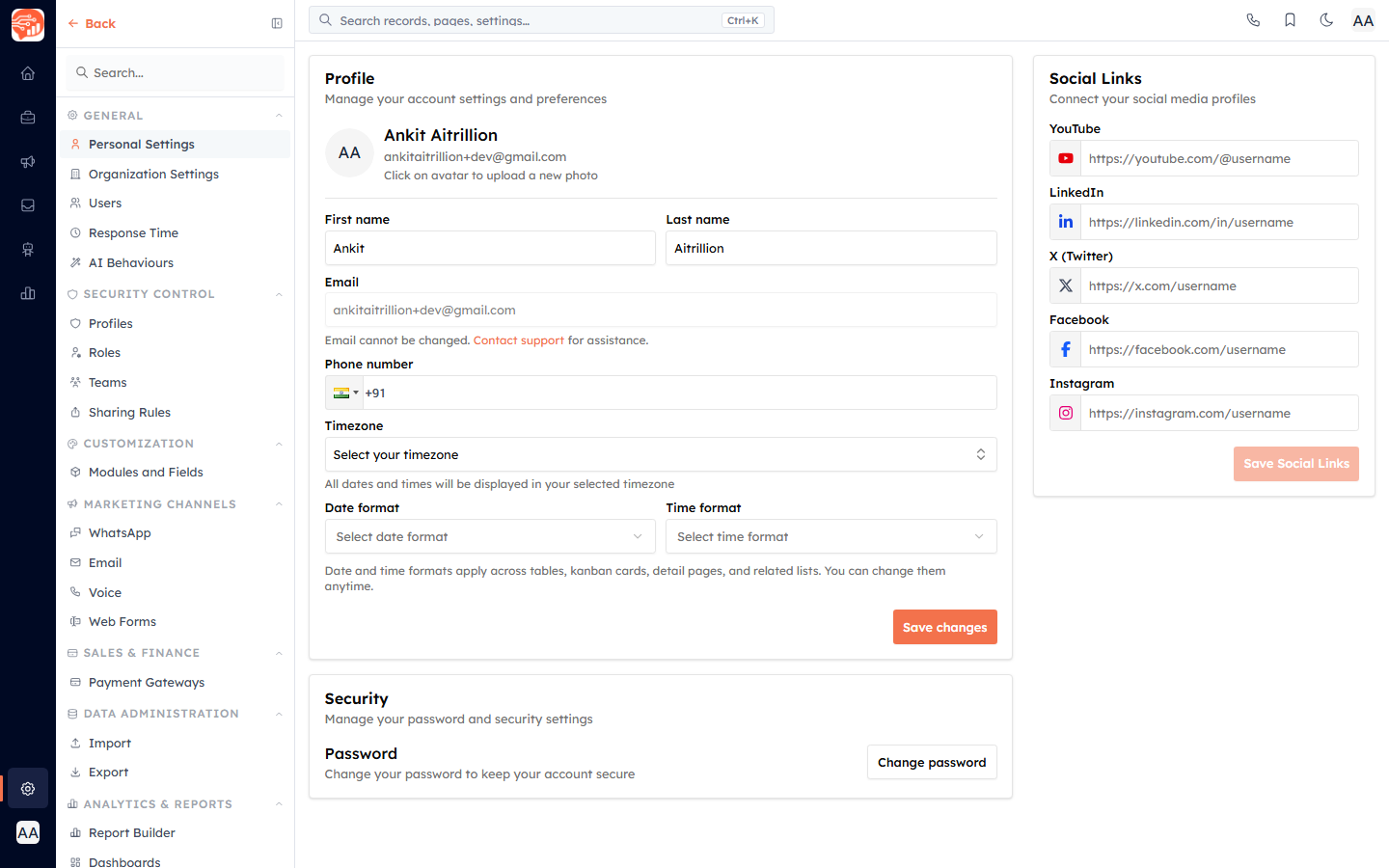
Task: Click the Back link
Action: click(x=92, y=23)
